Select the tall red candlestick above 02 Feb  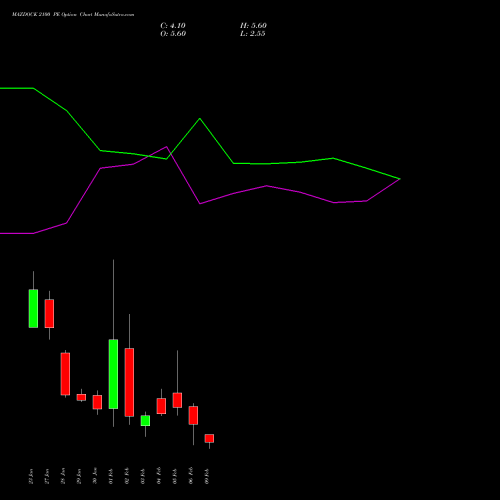pos(129,382)
